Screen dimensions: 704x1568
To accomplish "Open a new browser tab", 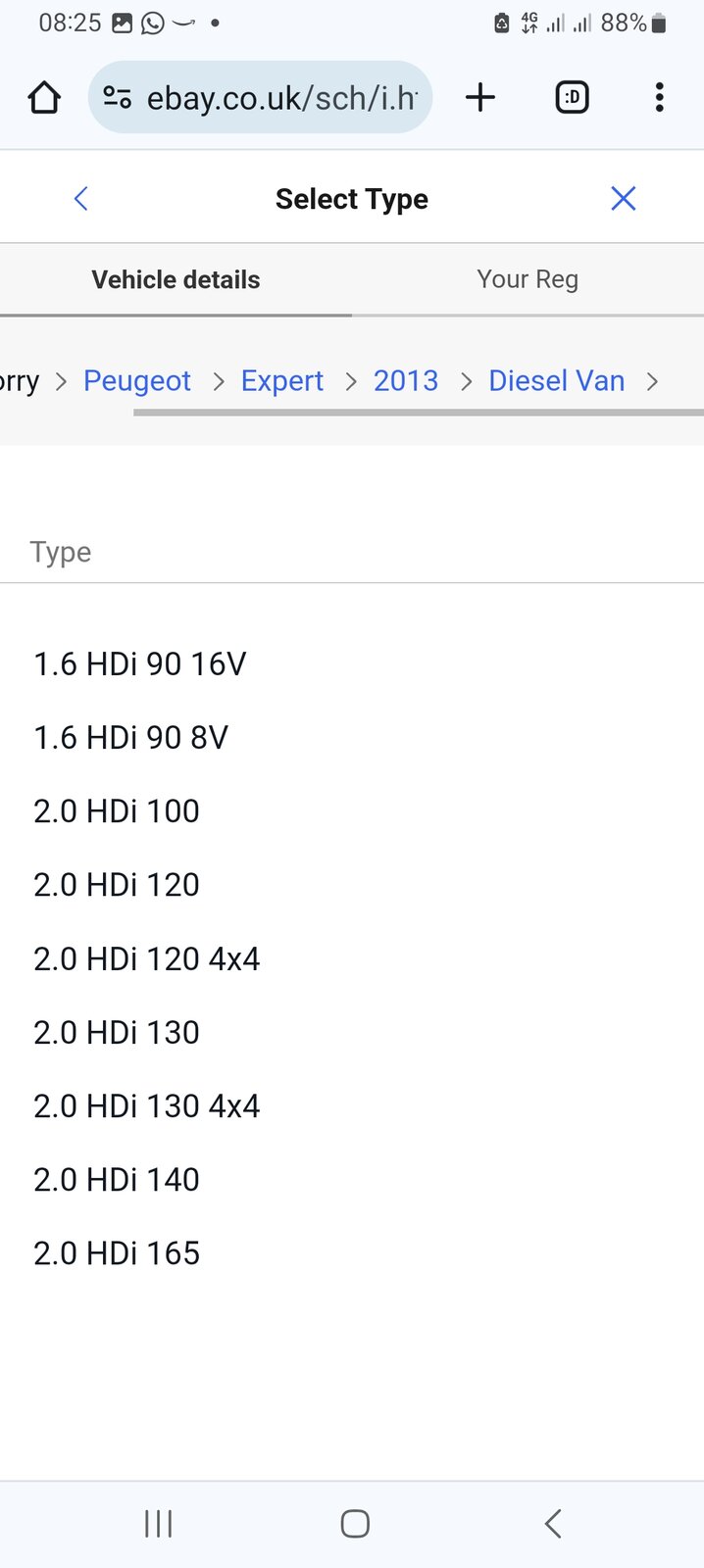I will 479,97.
